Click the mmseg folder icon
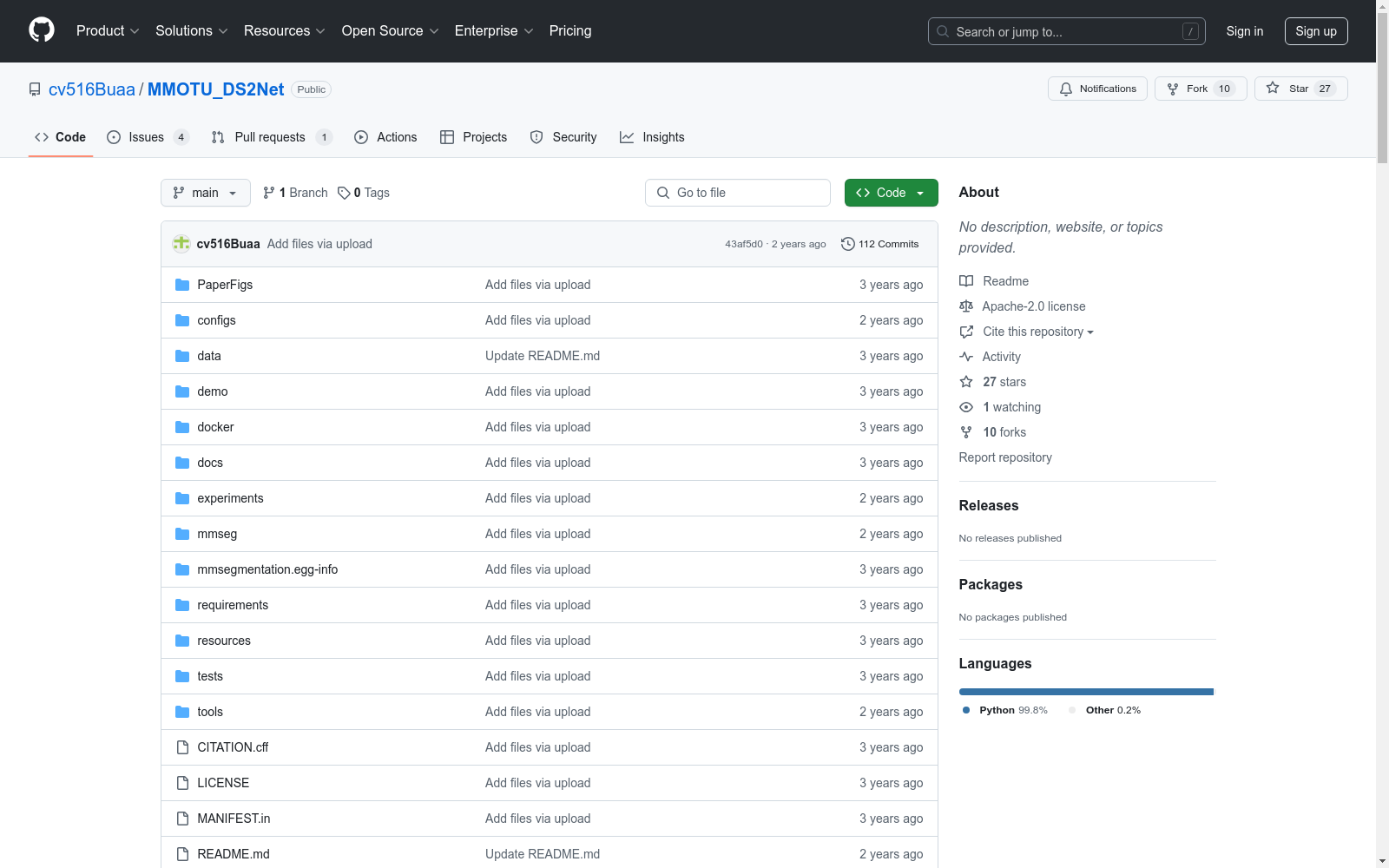The image size is (1389, 868). click(182, 534)
